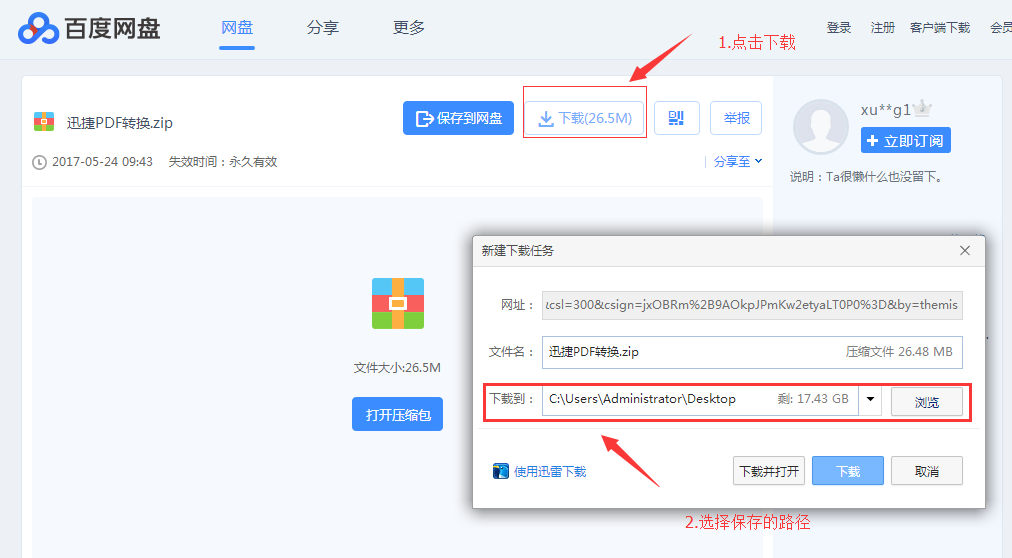The width and height of the screenshot is (1012, 558).
Task: Open the 更多 menu tab
Action: point(409,28)
